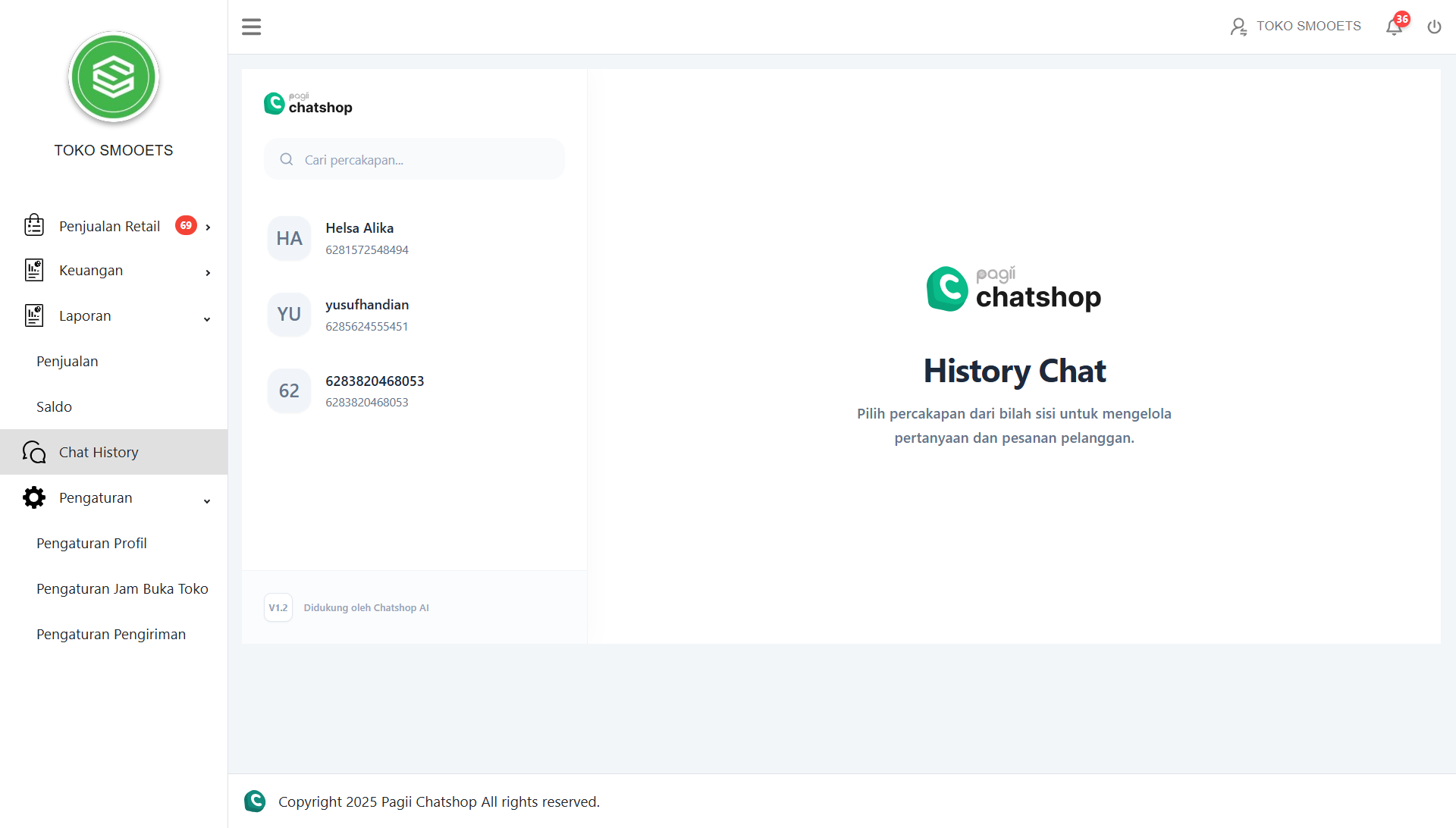Click the 69 badge on Penjualan Retail
1456x828 pixels.
coord(186,225)
